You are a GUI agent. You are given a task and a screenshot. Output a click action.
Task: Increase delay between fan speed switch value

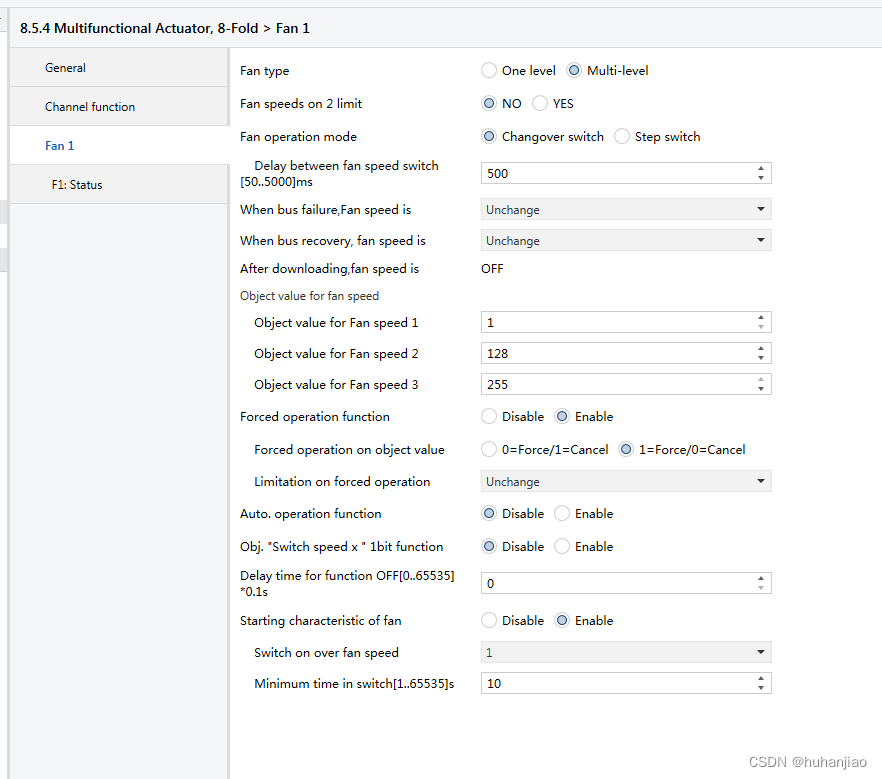coord(761,169)
